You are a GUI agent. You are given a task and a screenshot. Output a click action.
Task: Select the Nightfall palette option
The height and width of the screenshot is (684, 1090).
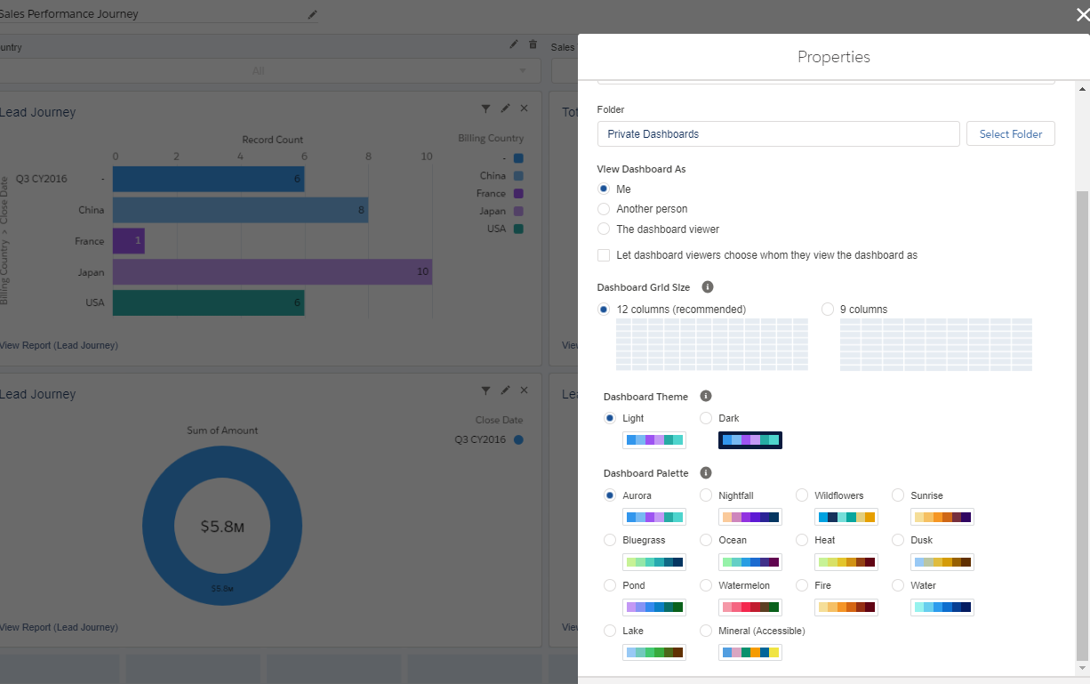pyautogui.click(x=705, y=495)
